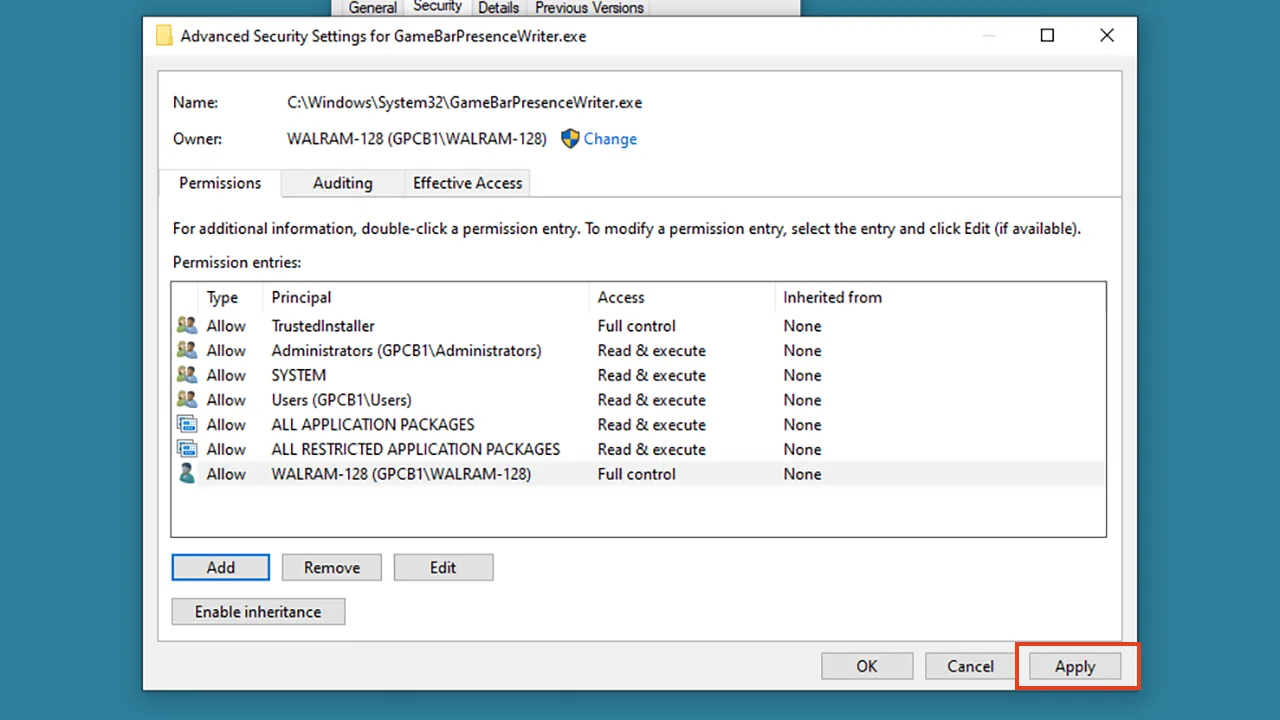Select the Details tab in the Properties window
This screenshot has width=1280, height=720.
coord(498,8)
